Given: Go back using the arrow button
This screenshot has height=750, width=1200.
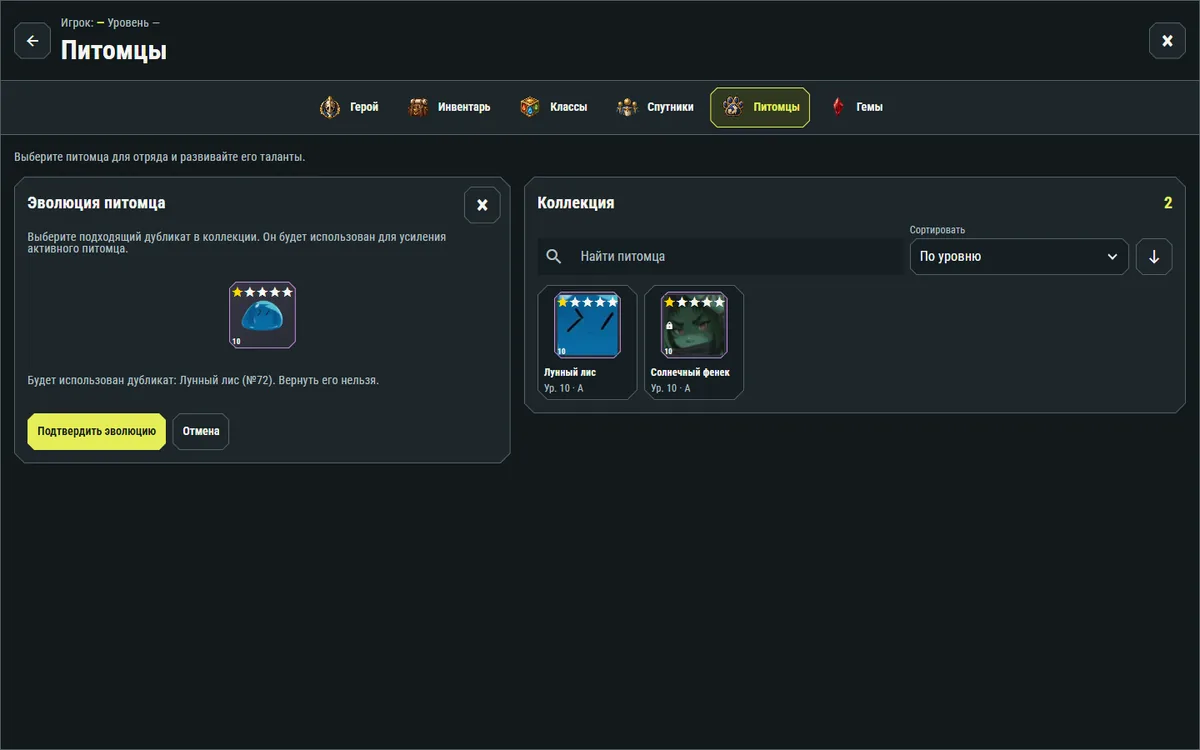Looking at the screenshot, I should pos(32,41).
